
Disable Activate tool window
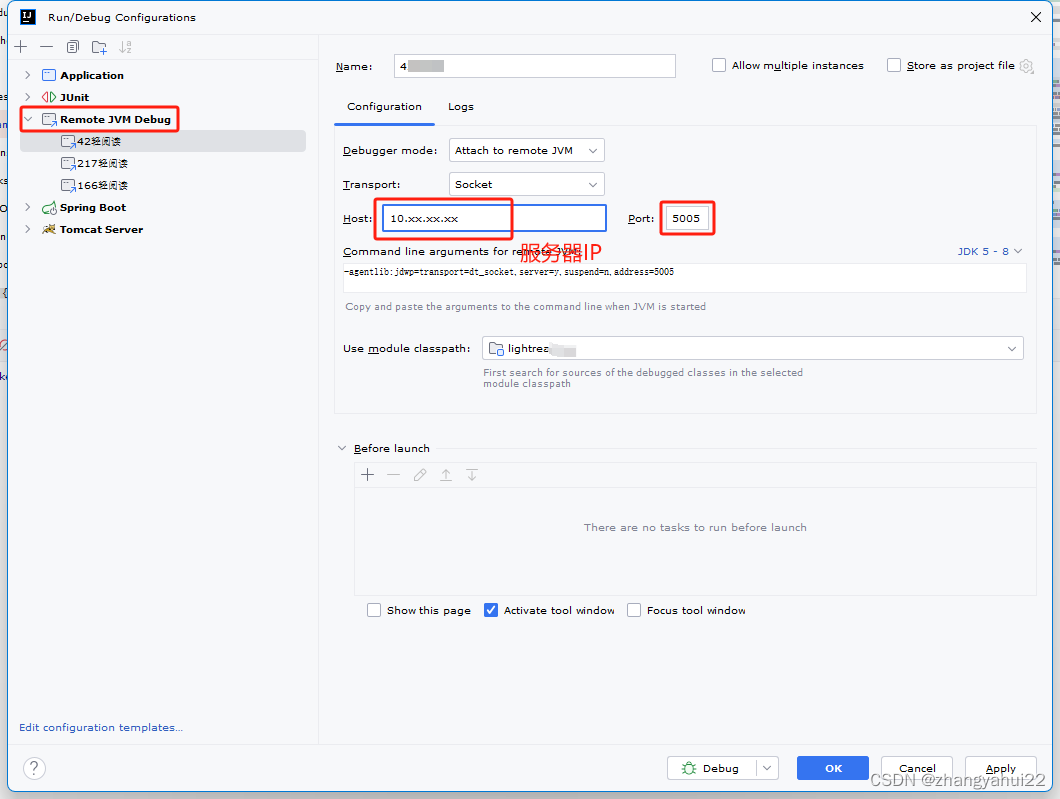click(490, 610)
